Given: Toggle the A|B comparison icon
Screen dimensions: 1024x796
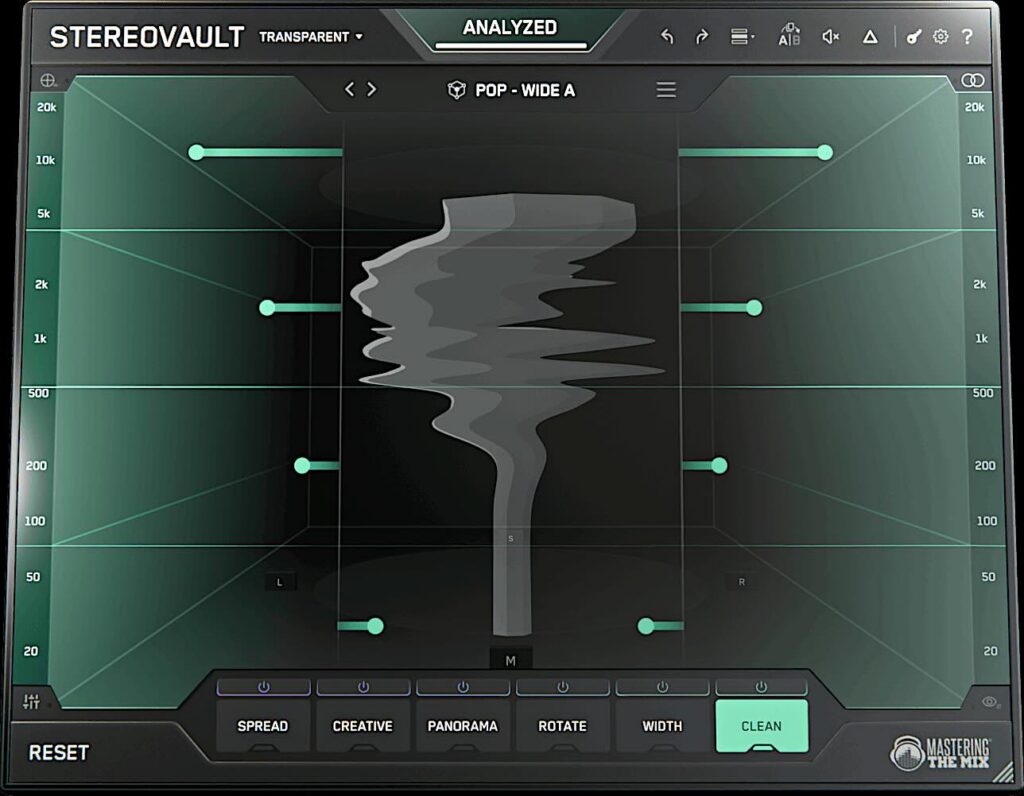Looking at the screenshot, I should [x=789, y=35].
